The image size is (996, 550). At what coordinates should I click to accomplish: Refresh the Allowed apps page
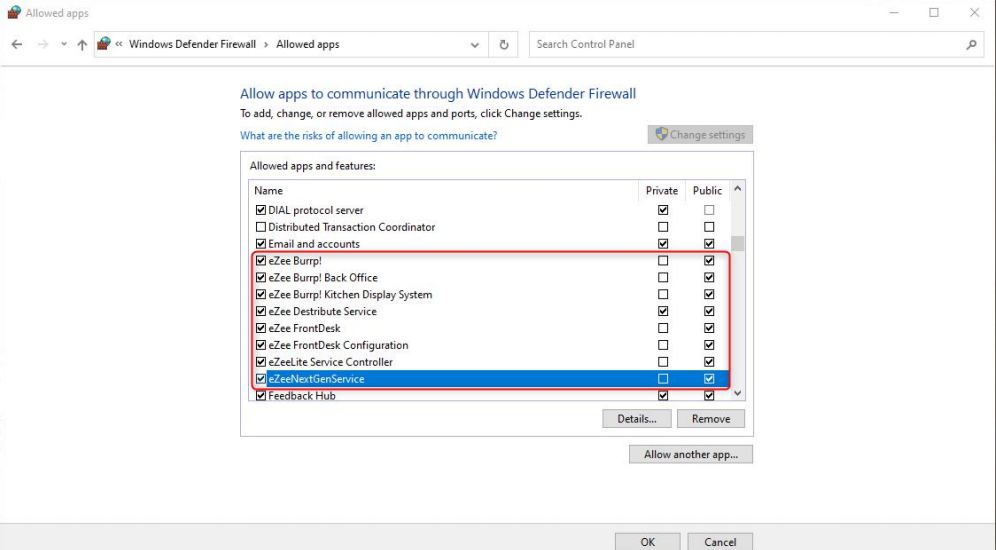click(x=504, y=45)
